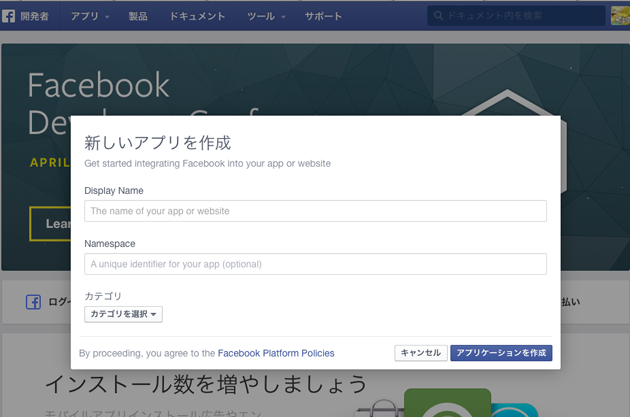630x417 pixels.
Task: Focus the Display Name input field
Action: point(315,211)
